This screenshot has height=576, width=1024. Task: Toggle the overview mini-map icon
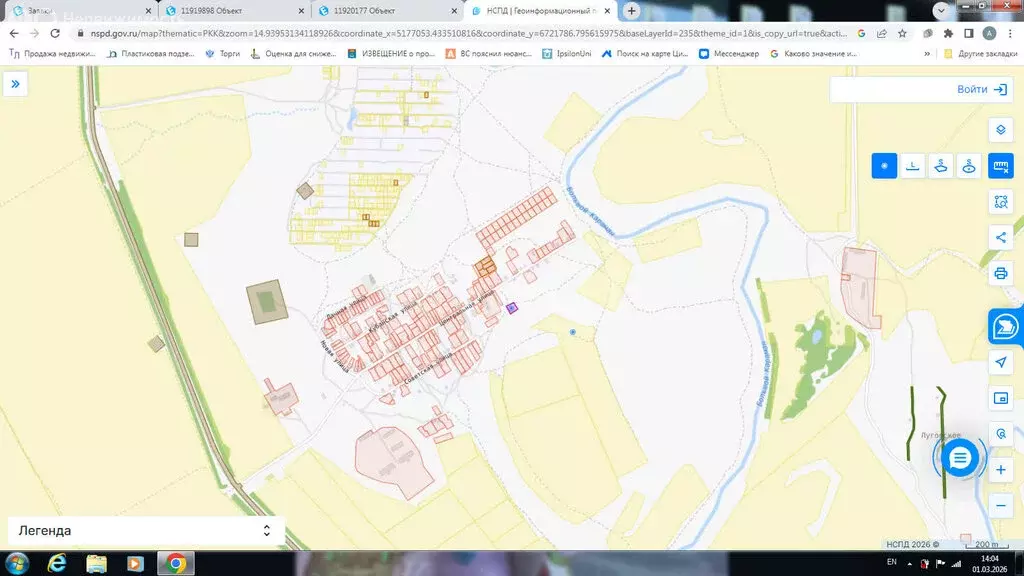click(x=1000, y=398)
